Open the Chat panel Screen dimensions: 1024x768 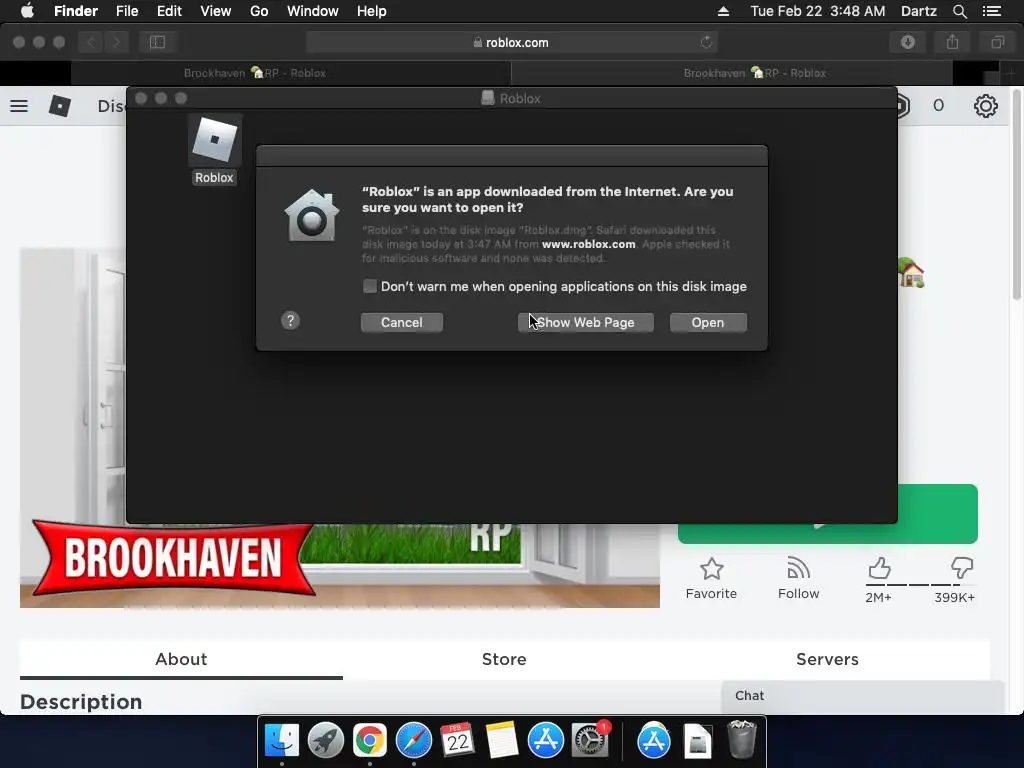tap(862, 696)
